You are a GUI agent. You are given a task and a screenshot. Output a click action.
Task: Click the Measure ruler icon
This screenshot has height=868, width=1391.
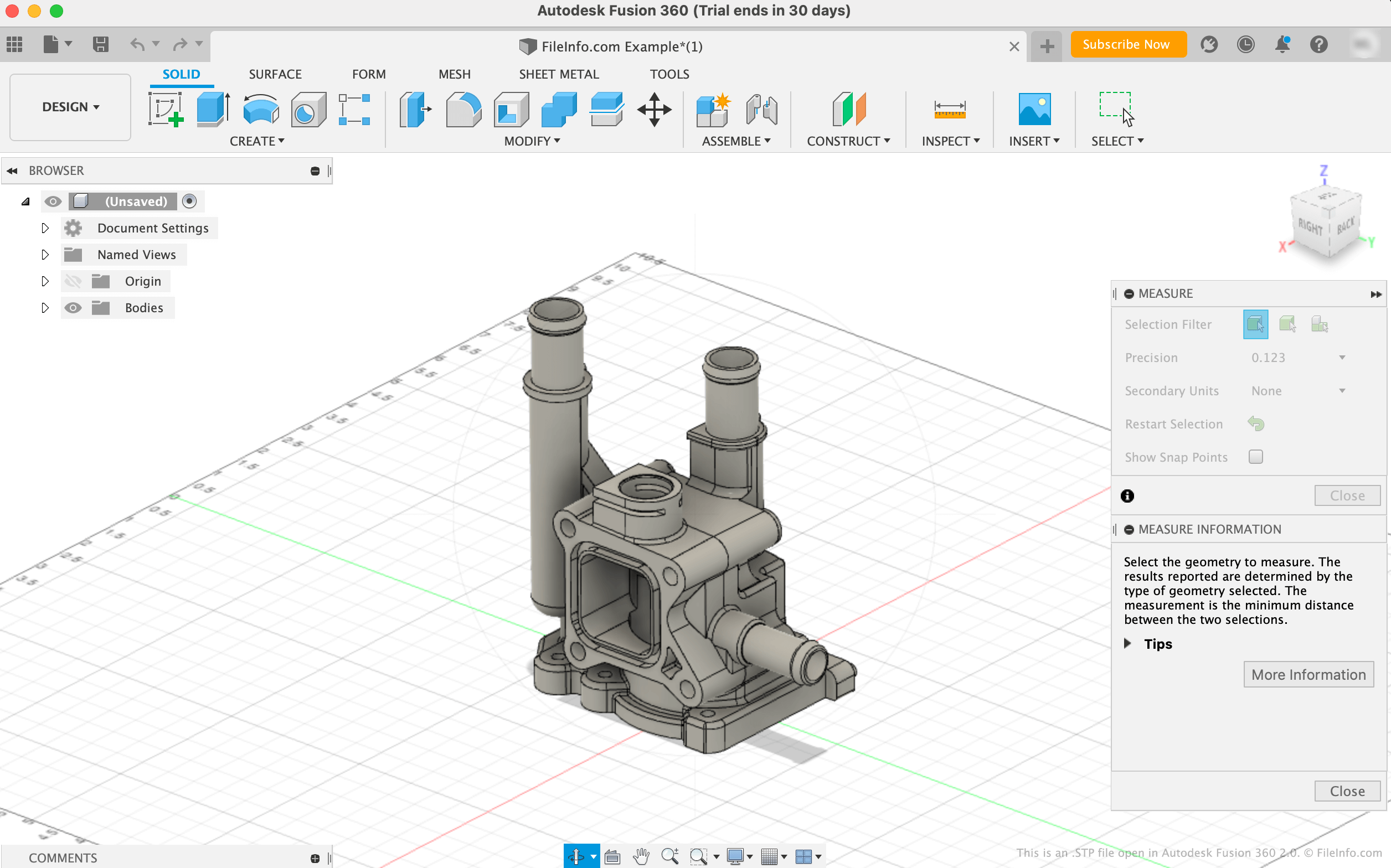point(950,109)
